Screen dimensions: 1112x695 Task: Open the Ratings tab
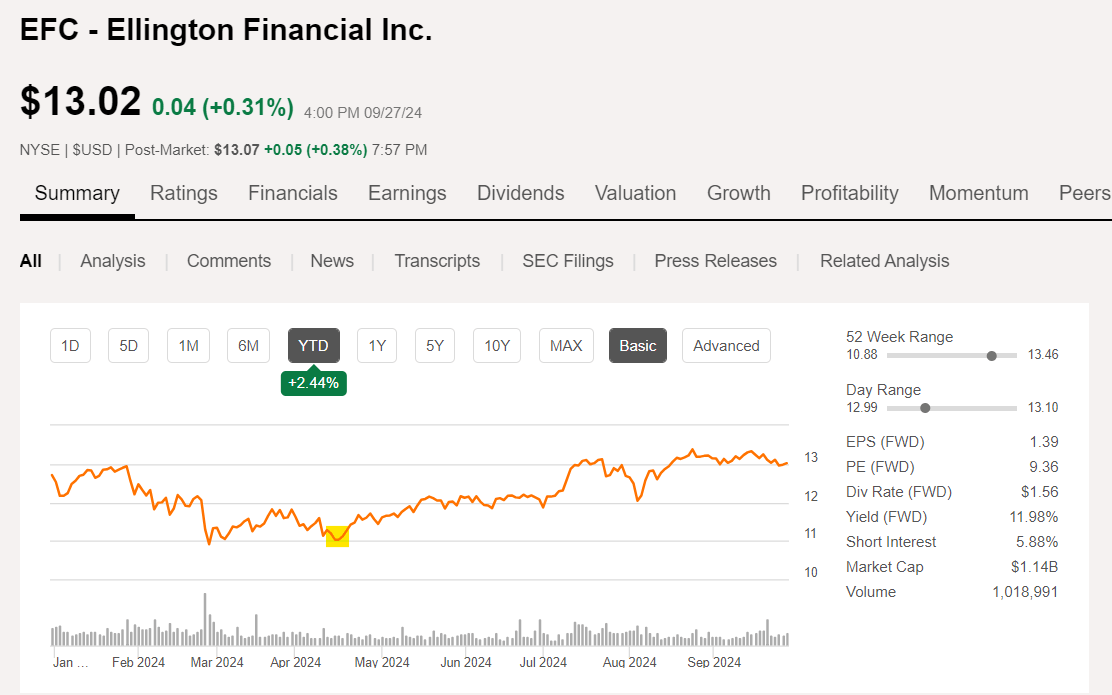tap(184, 193)
